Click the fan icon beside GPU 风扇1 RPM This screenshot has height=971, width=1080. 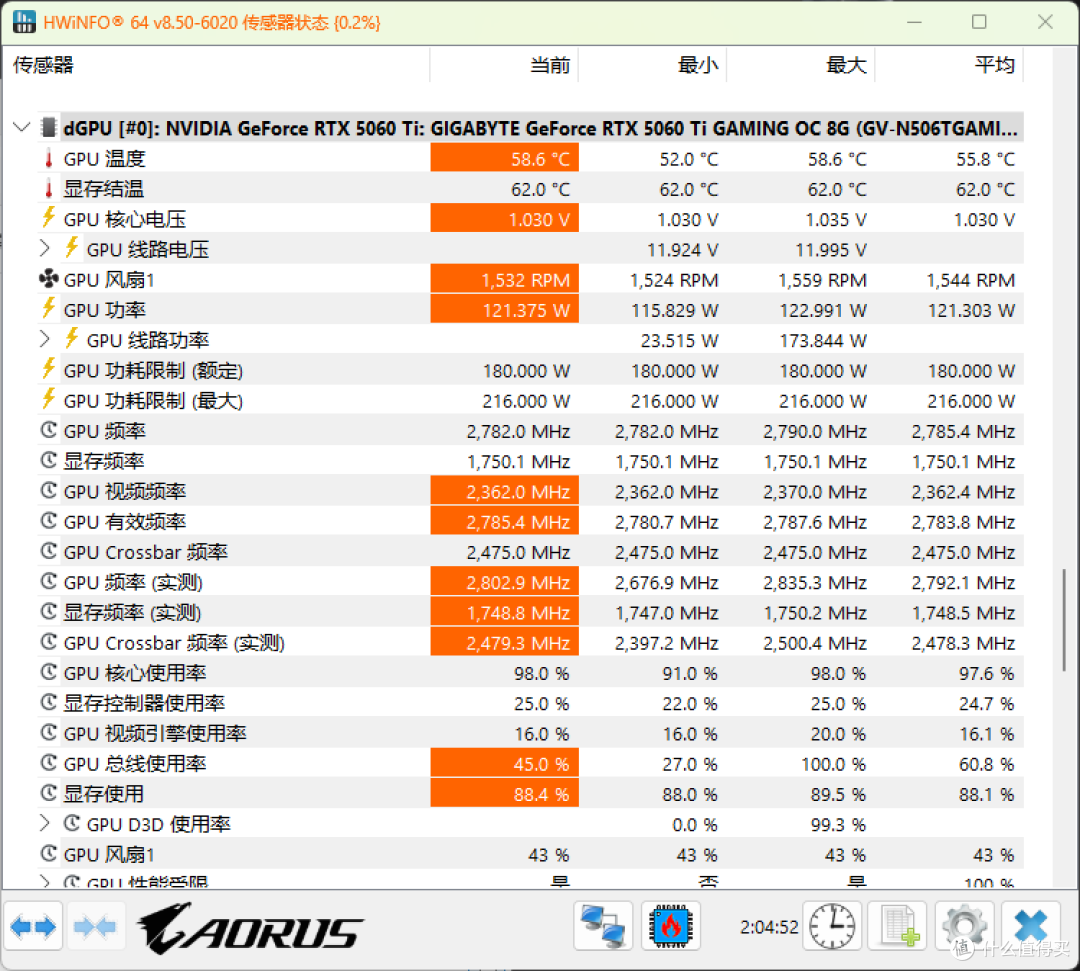[x=49, y=280]
